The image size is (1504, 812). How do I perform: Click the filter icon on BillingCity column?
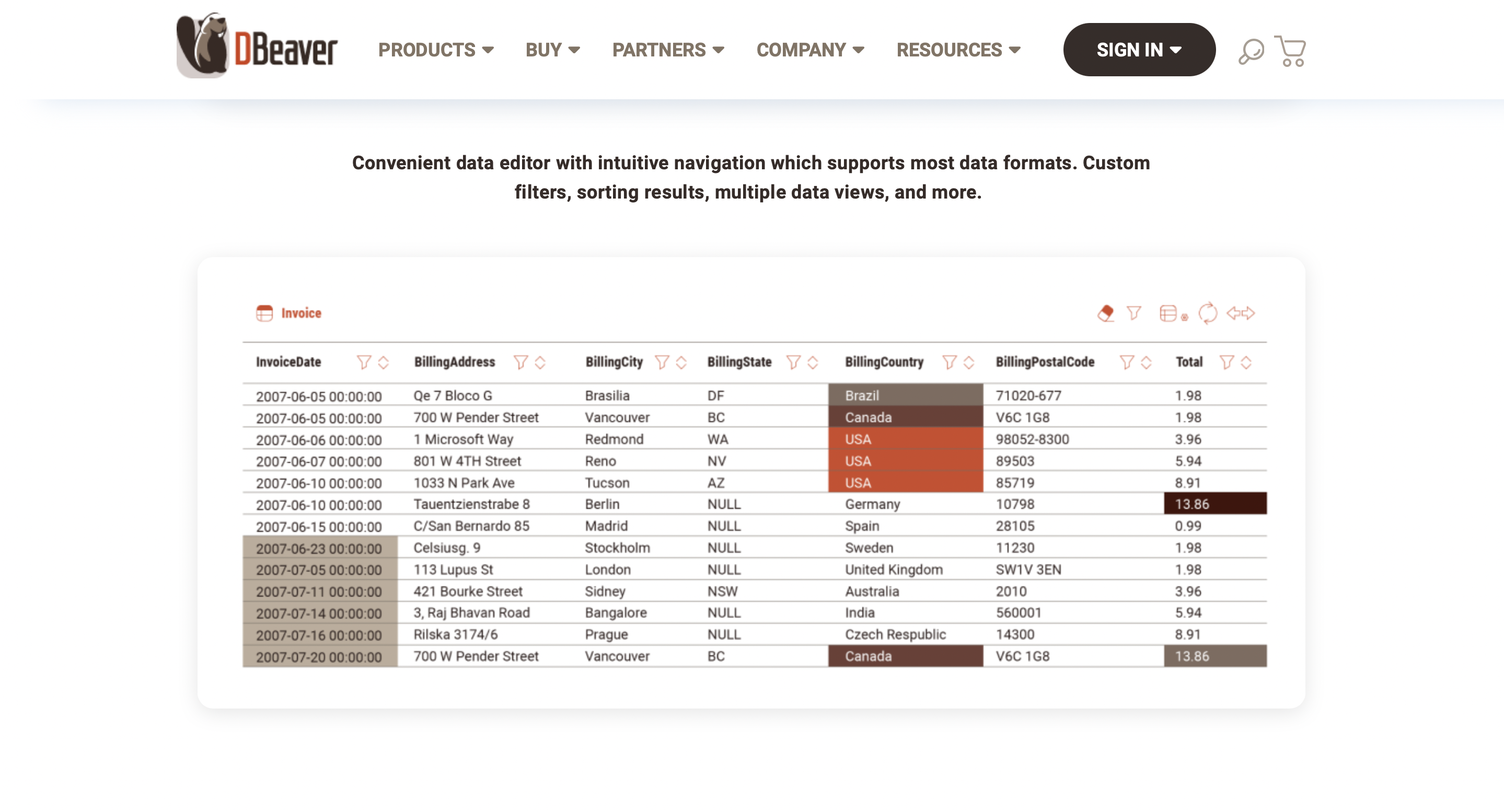tap(662, 362)
